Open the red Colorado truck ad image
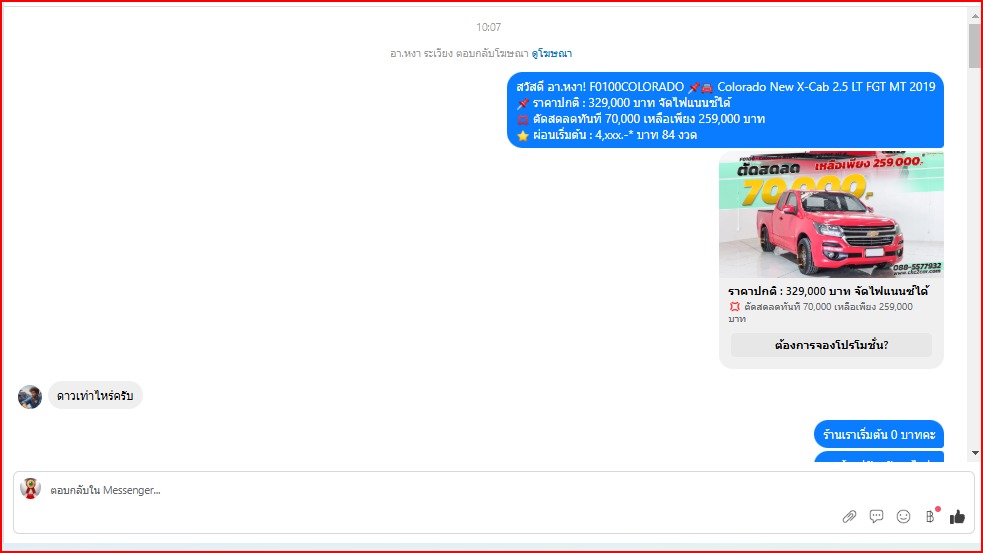 tap(831, 214)
